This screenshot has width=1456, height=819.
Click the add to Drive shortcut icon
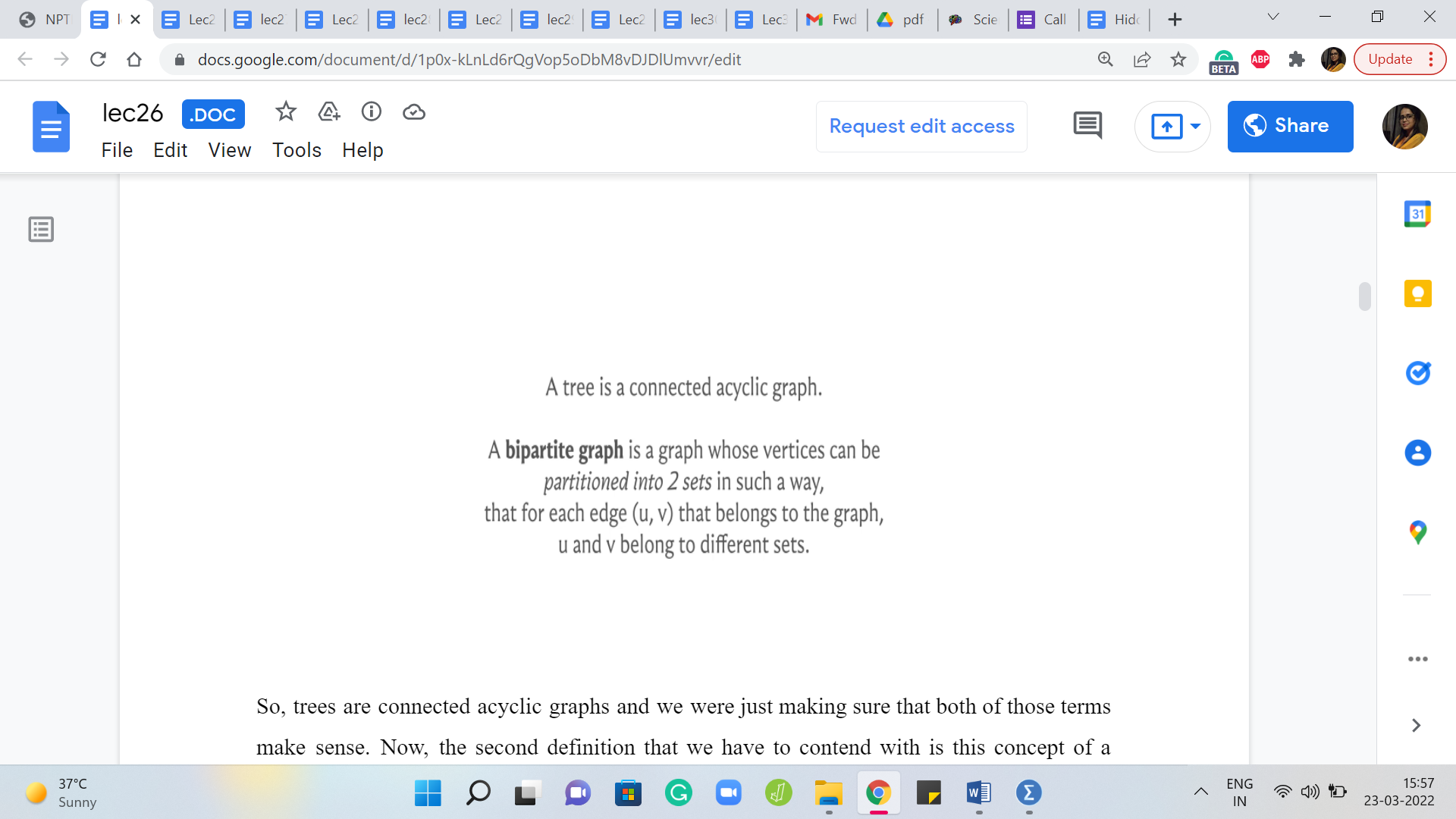click(x=328, y=112)
